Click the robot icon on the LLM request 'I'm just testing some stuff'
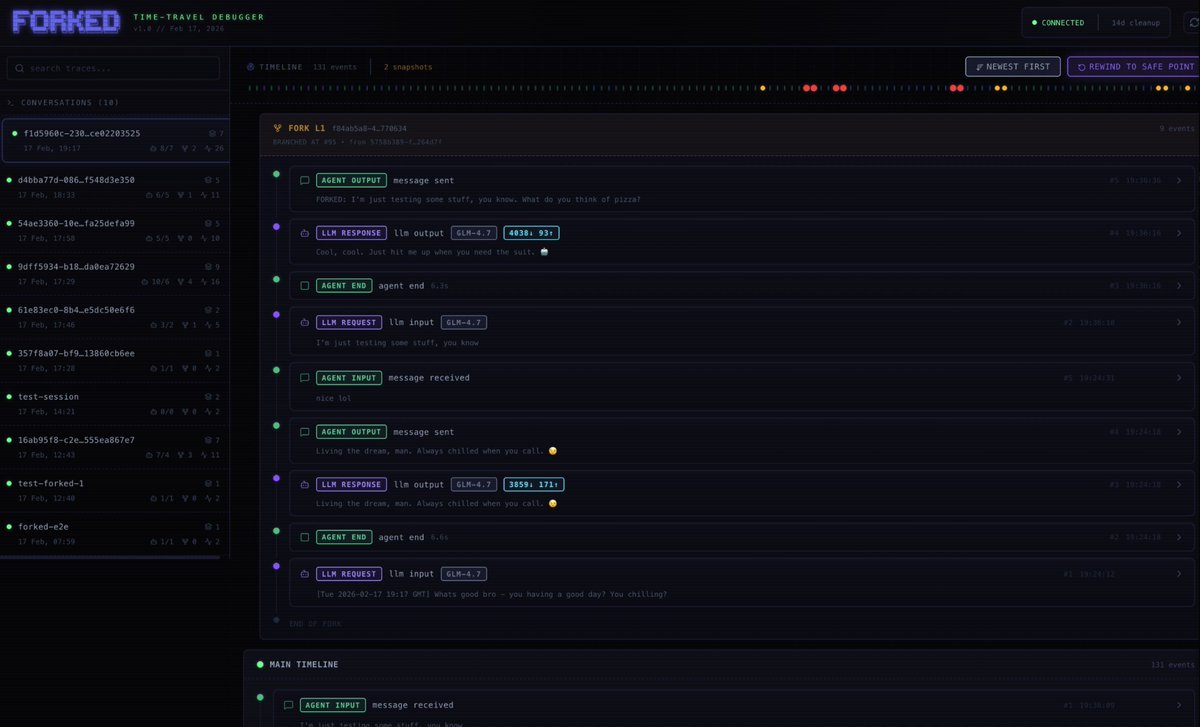Image resolution: width=1200 pixels, height=727 pixels. pos(305,322)
